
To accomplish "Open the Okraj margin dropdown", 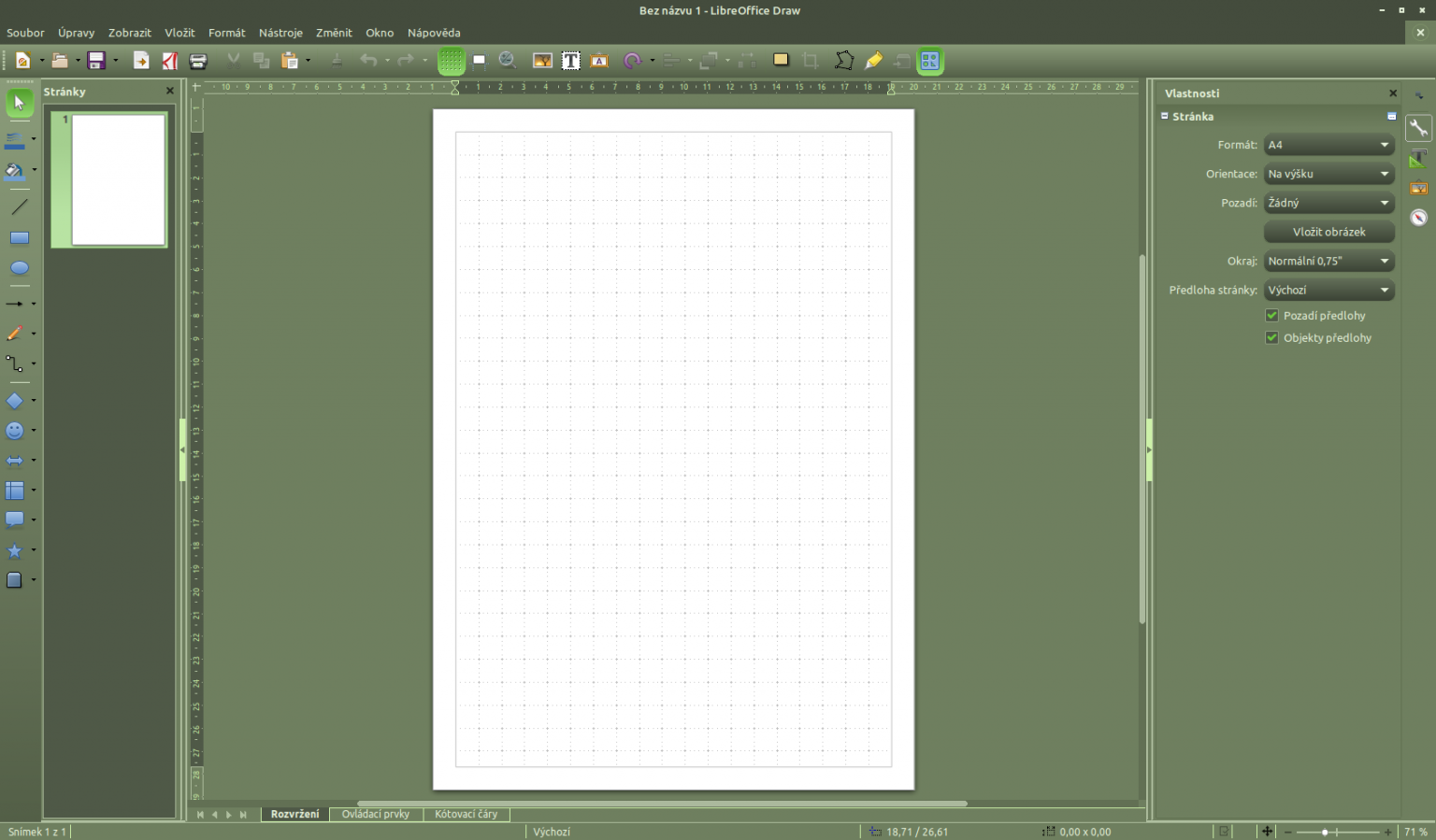I will tap(1328, 262).
